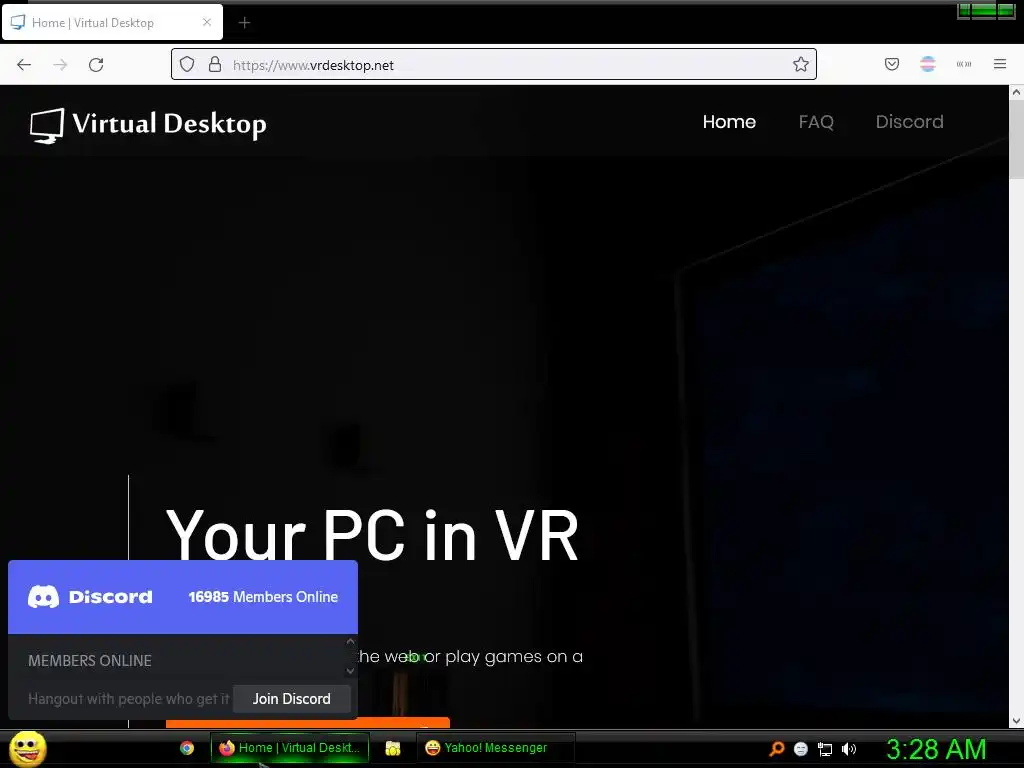This screenshot has height=768, width=1024.
Task: Click the browser forward arrow
Action: coord(60,65)
